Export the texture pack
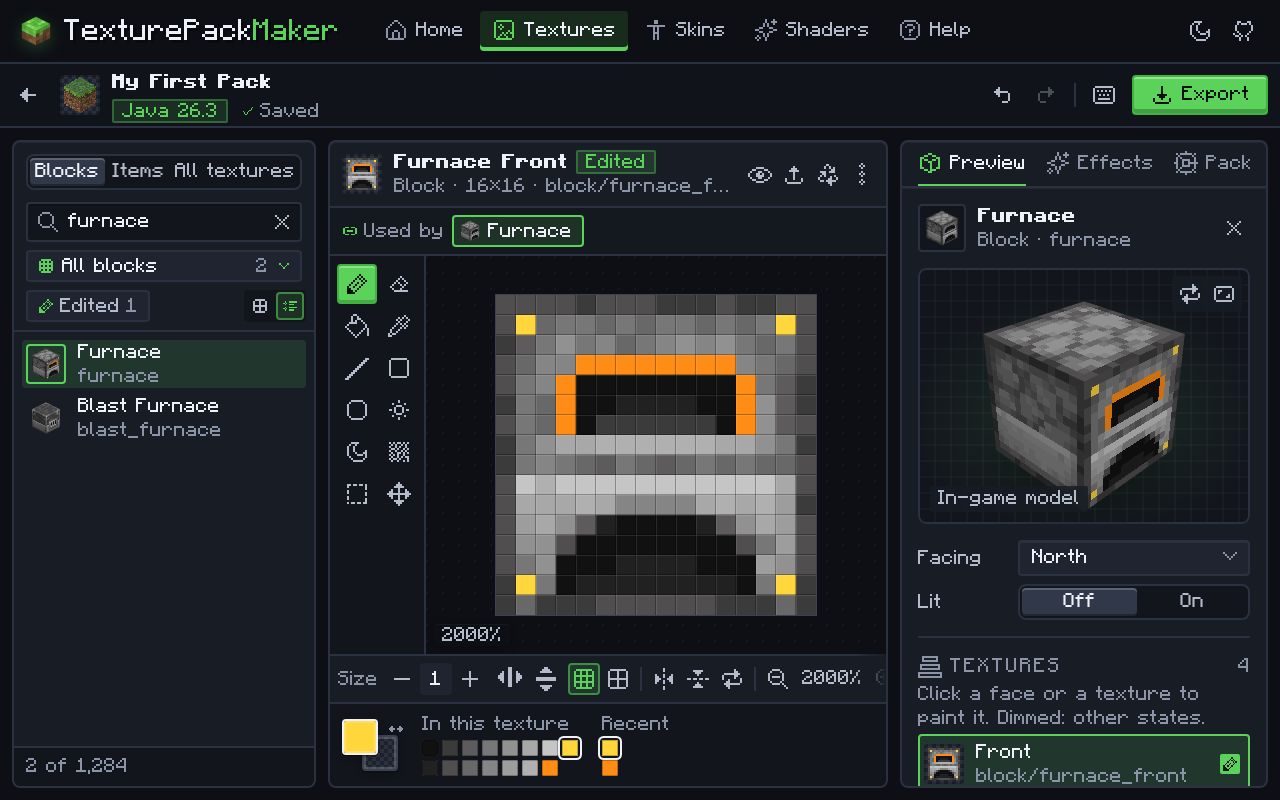This screenshot has width=1280, height=800. pos(1199,95)
